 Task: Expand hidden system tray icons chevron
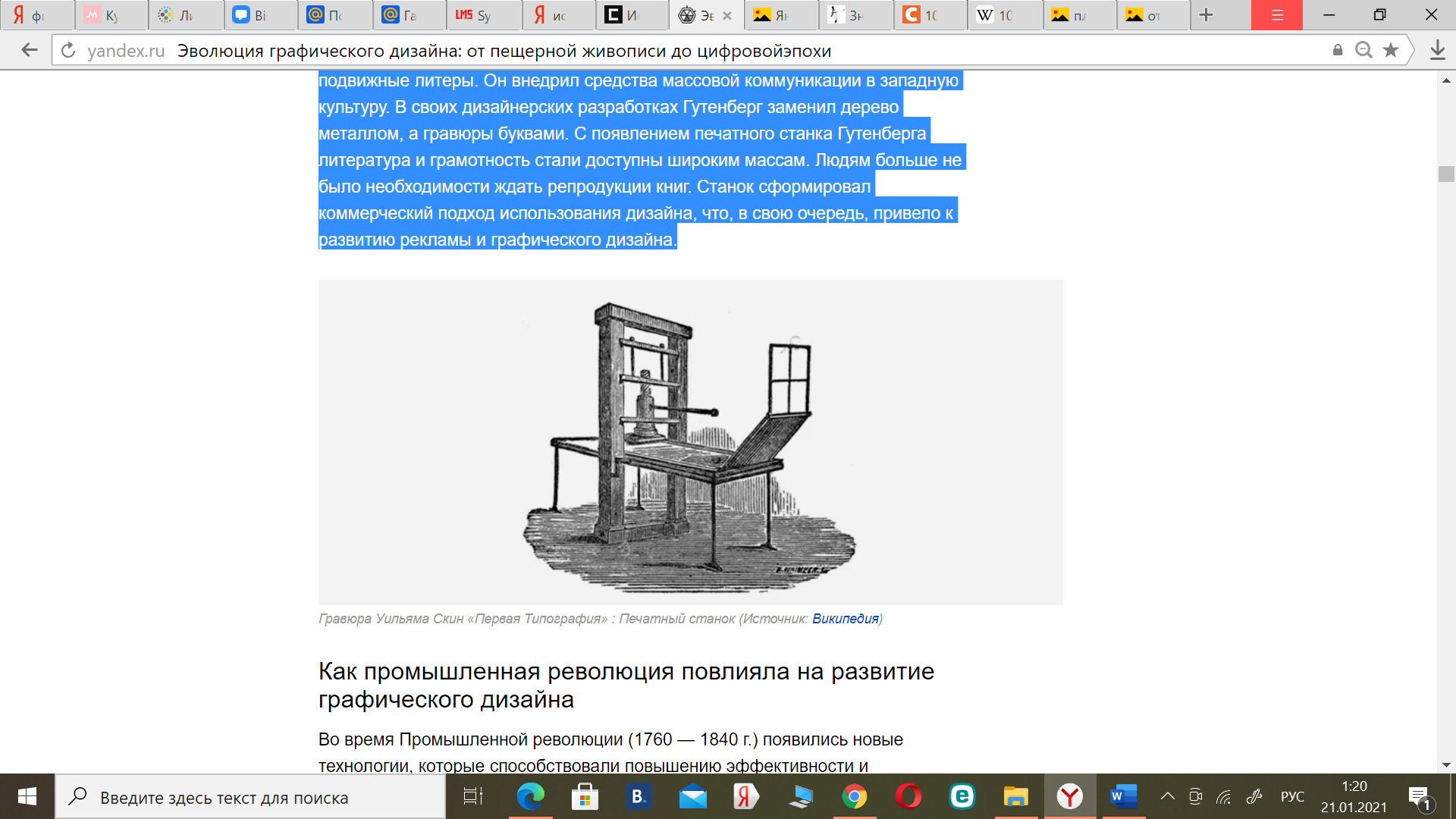click(x=1168, y=796)
